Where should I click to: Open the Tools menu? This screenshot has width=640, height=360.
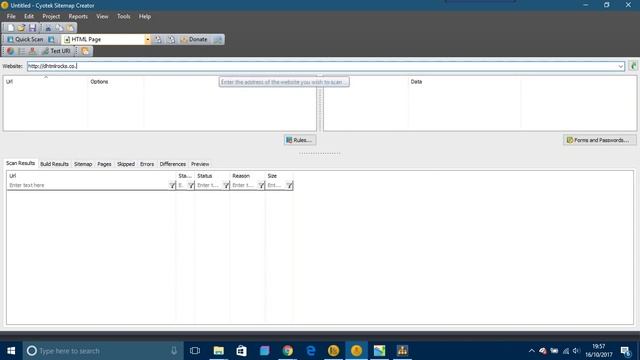pyautogui.click(x=123, y=16)
